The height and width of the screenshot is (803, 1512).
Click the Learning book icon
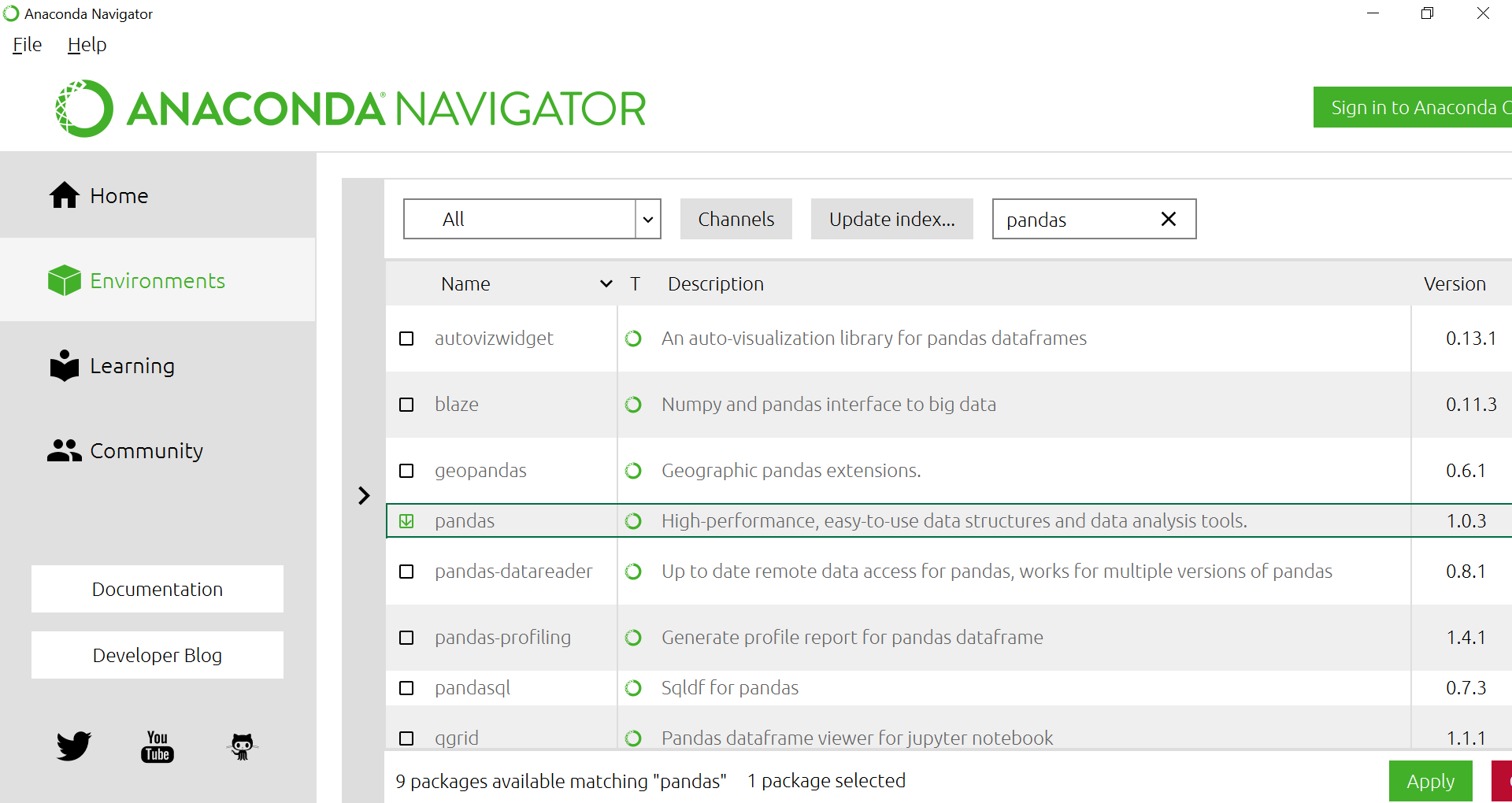coord(65,366)
